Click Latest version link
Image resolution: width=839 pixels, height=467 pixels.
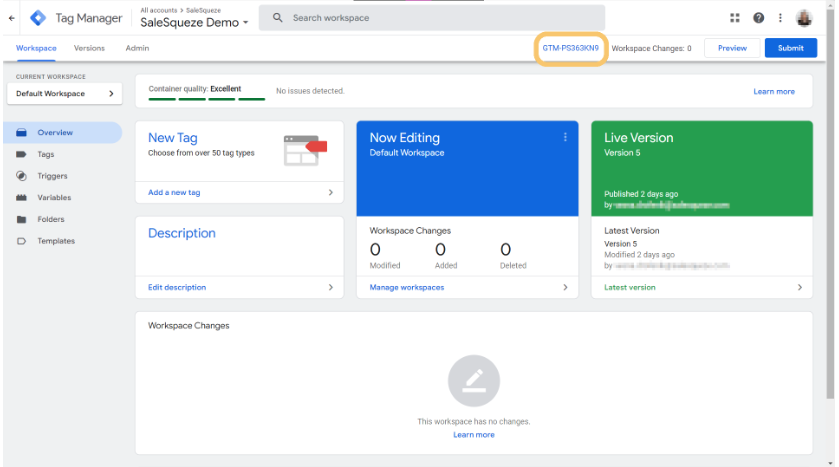point(629,287)
